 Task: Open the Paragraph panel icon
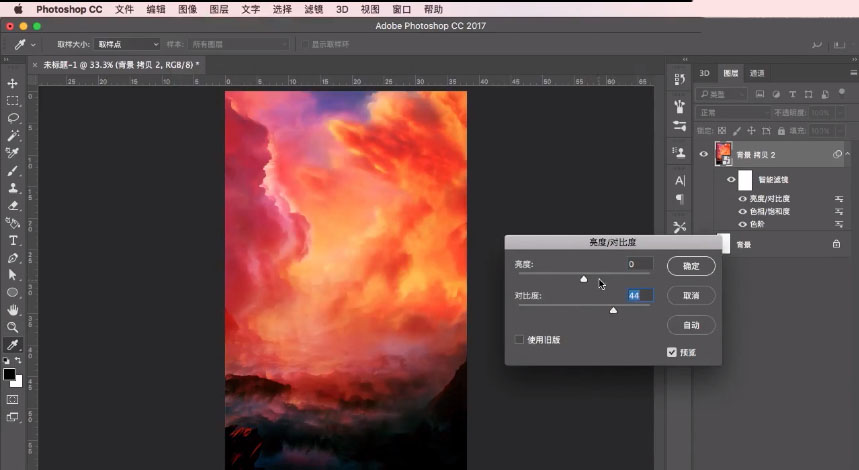[x=680, y=198]
